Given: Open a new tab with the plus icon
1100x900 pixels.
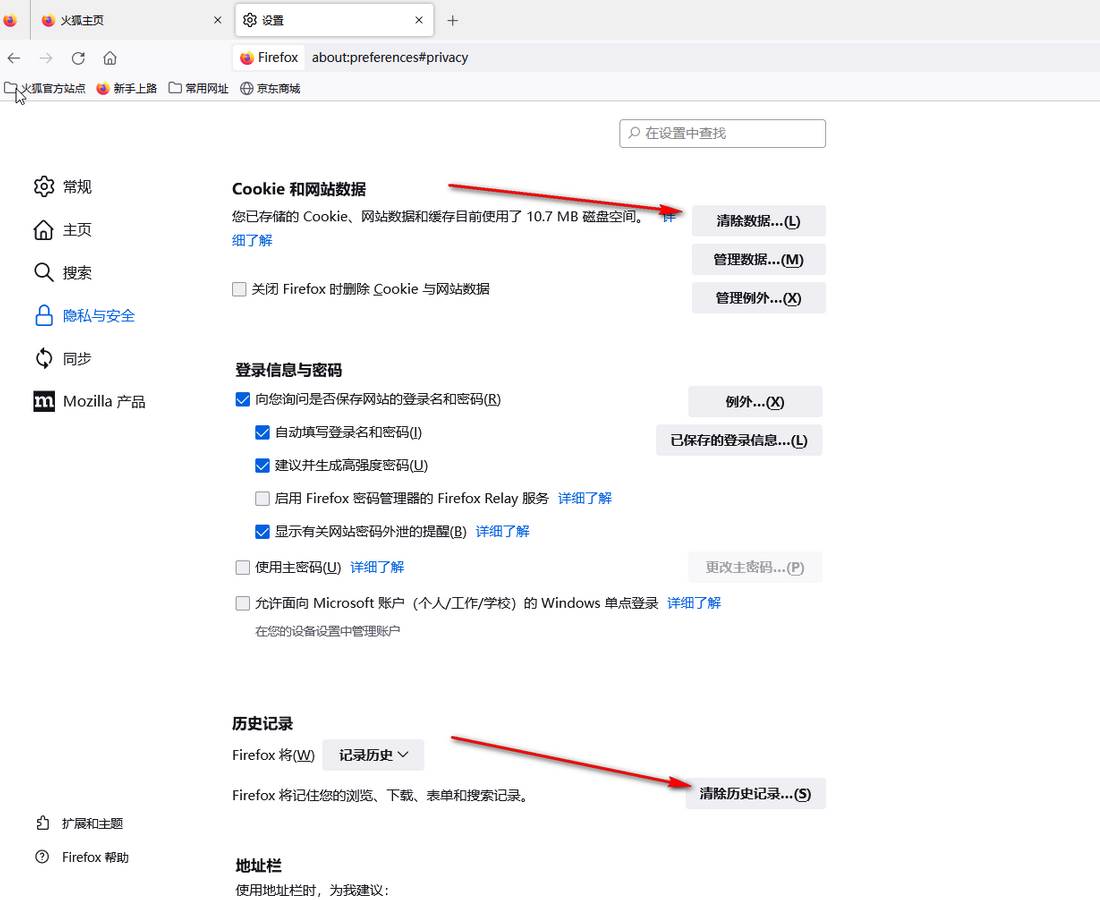Looking at the screenshot, I should tap(452, 20).
